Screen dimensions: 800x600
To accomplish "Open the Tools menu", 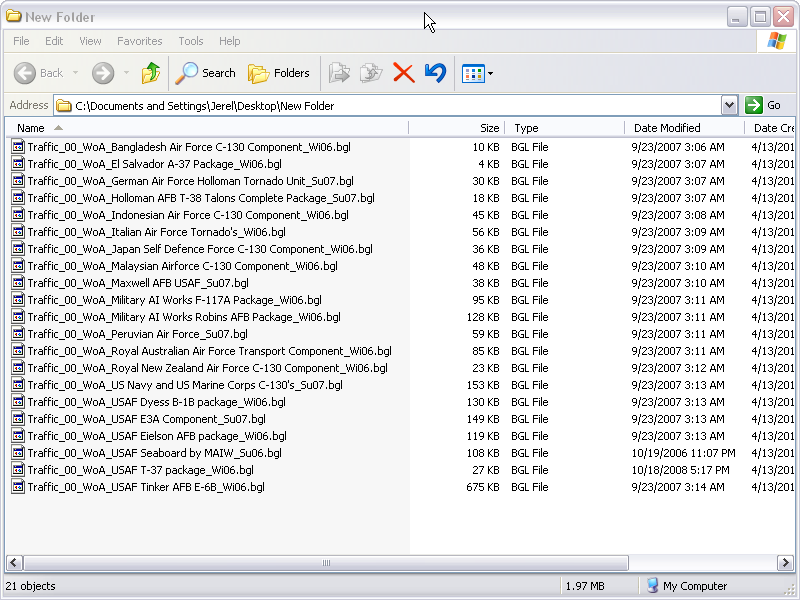I will click(x=190, y=41).
